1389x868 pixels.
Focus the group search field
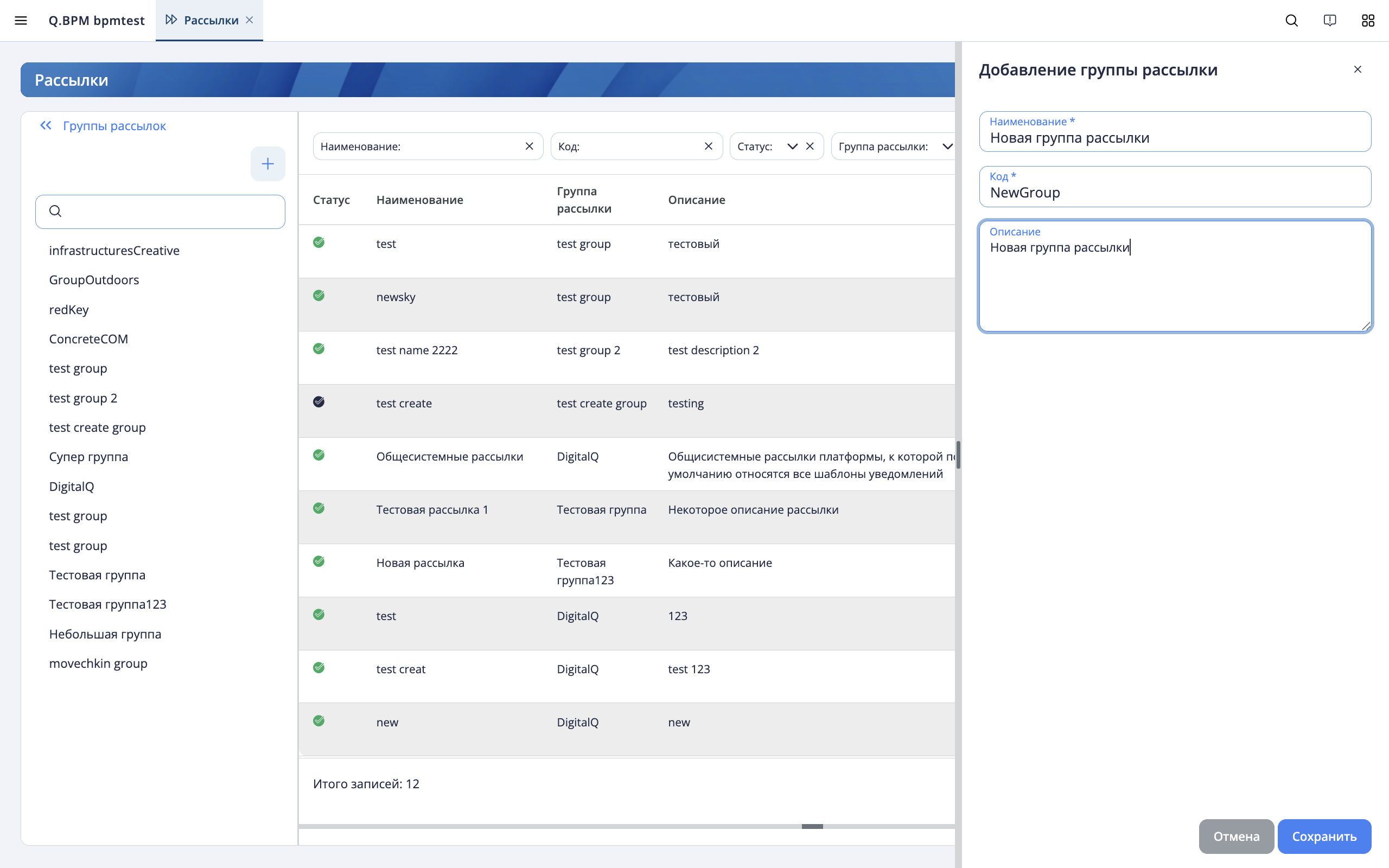click(160, 211)
